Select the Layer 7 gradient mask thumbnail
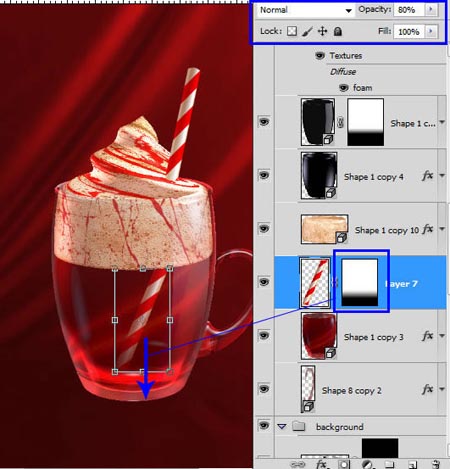450x469 pixels. [x=360, y=282]
